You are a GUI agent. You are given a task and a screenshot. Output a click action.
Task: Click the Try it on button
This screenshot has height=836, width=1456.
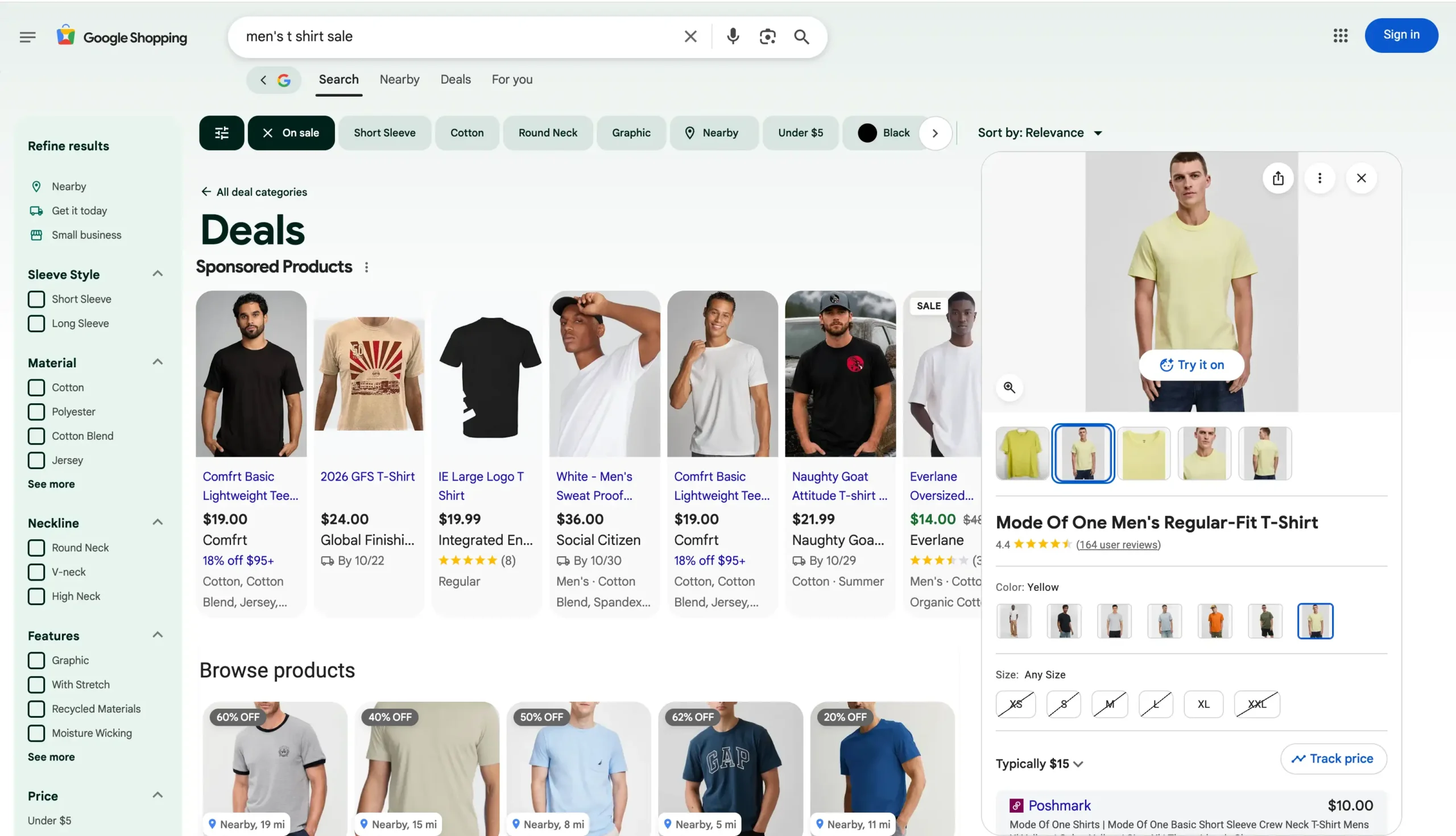click(x=1192, y=365)
